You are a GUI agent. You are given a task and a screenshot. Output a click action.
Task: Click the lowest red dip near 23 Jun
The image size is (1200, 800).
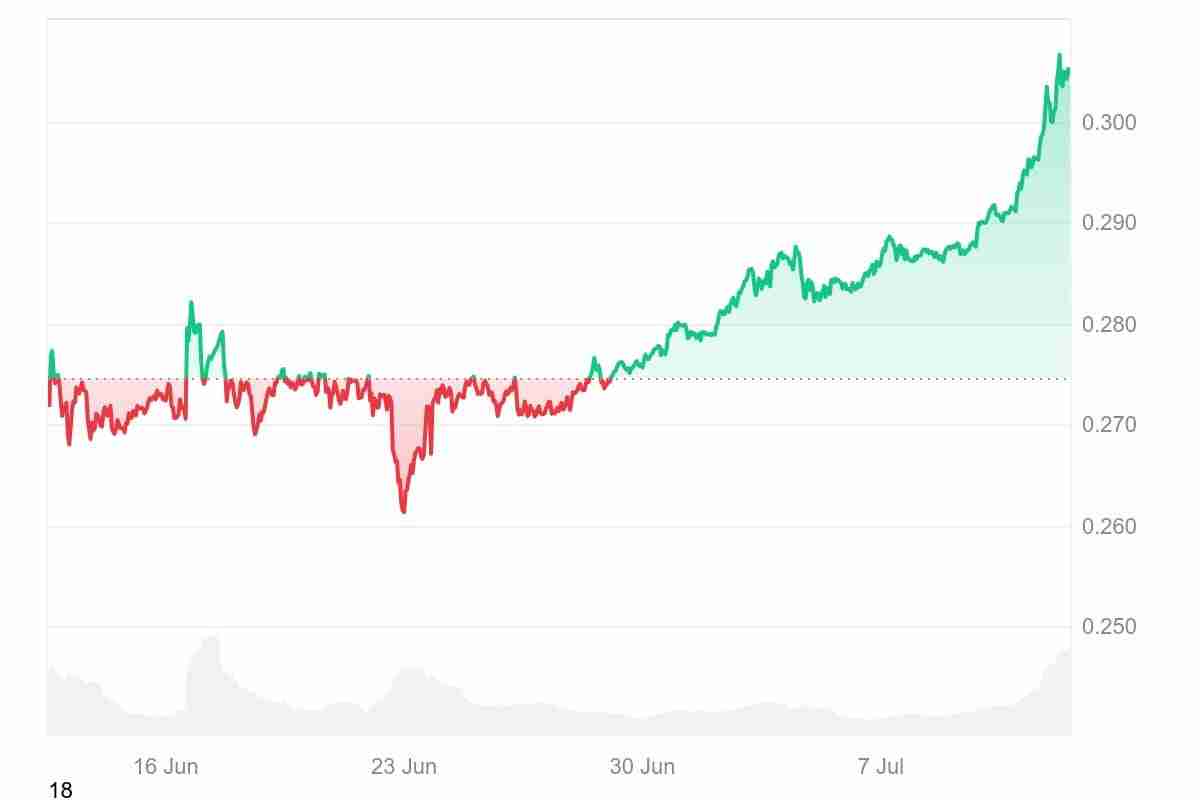click(403, 511)
